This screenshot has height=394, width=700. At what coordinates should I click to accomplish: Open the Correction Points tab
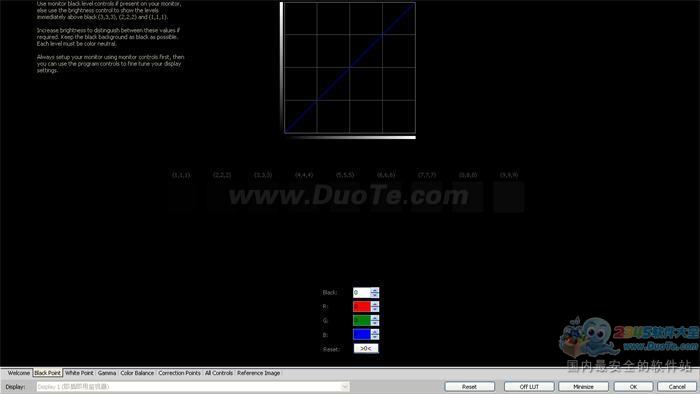(179, 373)
